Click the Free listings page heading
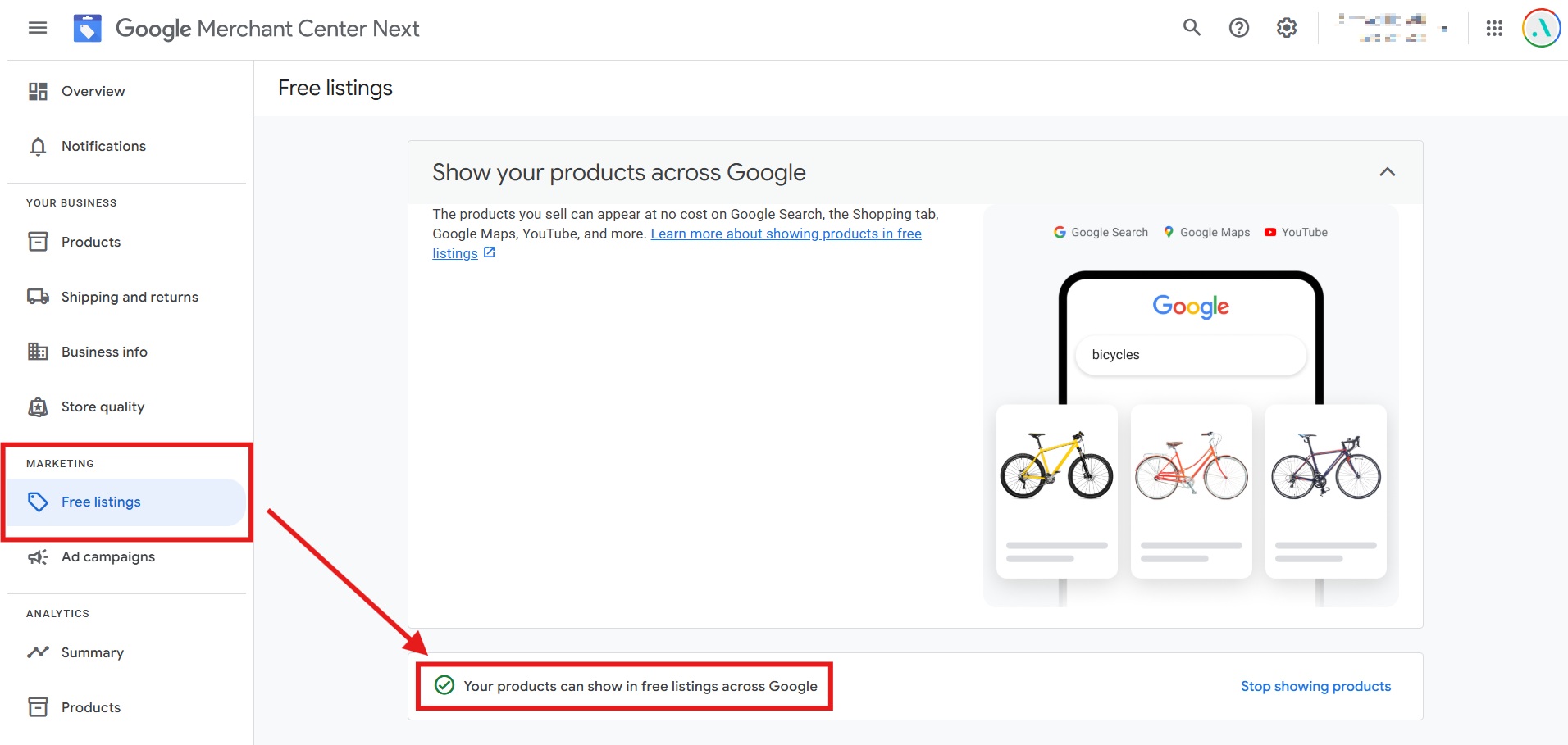This screenshot has width=1568, height=745. [335, 88]
